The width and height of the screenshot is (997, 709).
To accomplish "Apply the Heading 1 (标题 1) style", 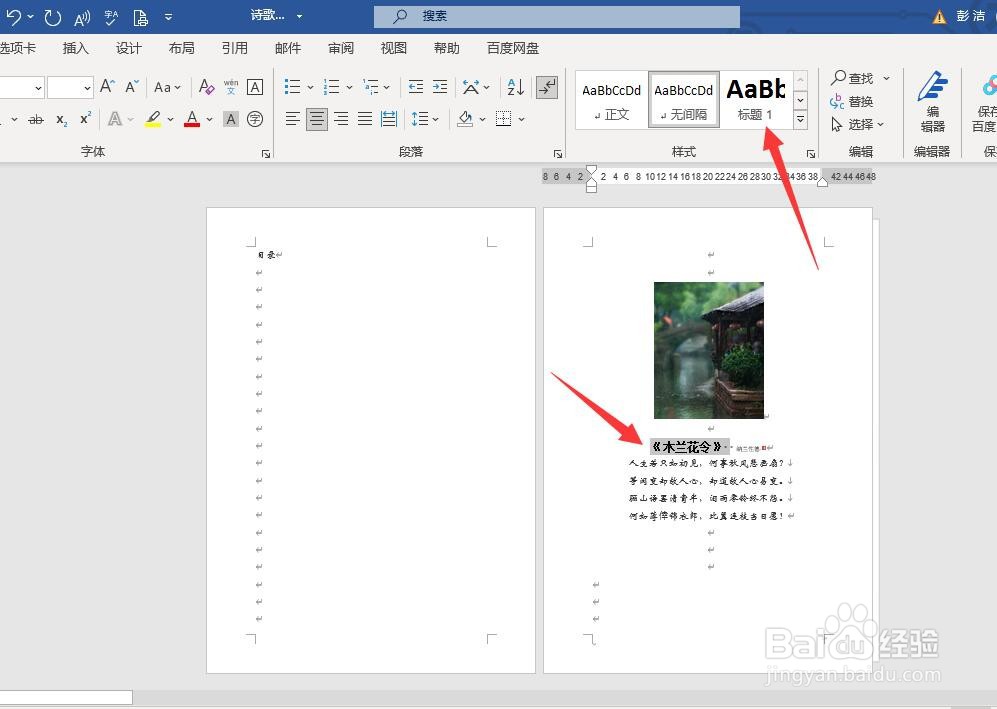I will 755,100.
